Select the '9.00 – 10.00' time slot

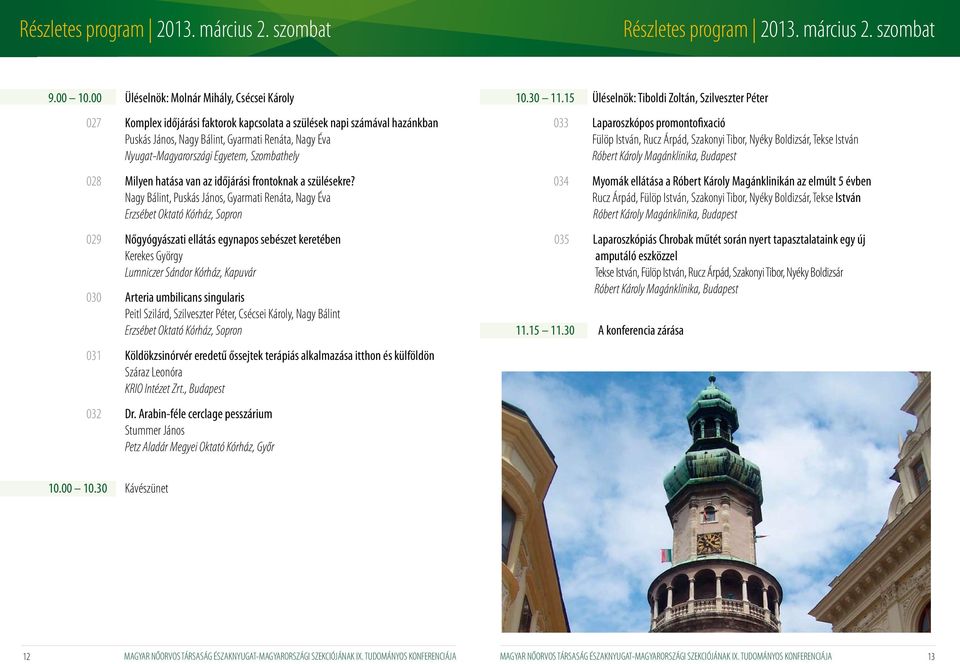75,98
